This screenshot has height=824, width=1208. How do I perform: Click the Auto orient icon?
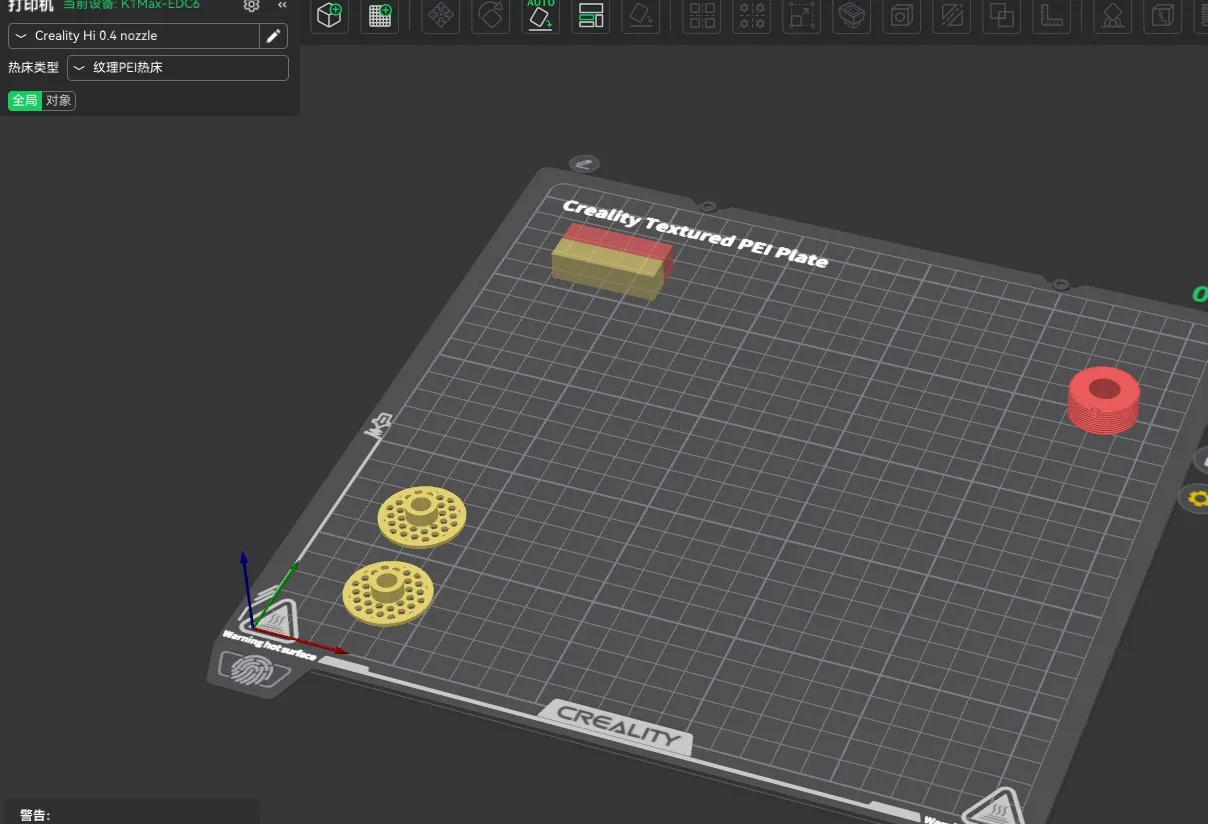coord(541,16)
